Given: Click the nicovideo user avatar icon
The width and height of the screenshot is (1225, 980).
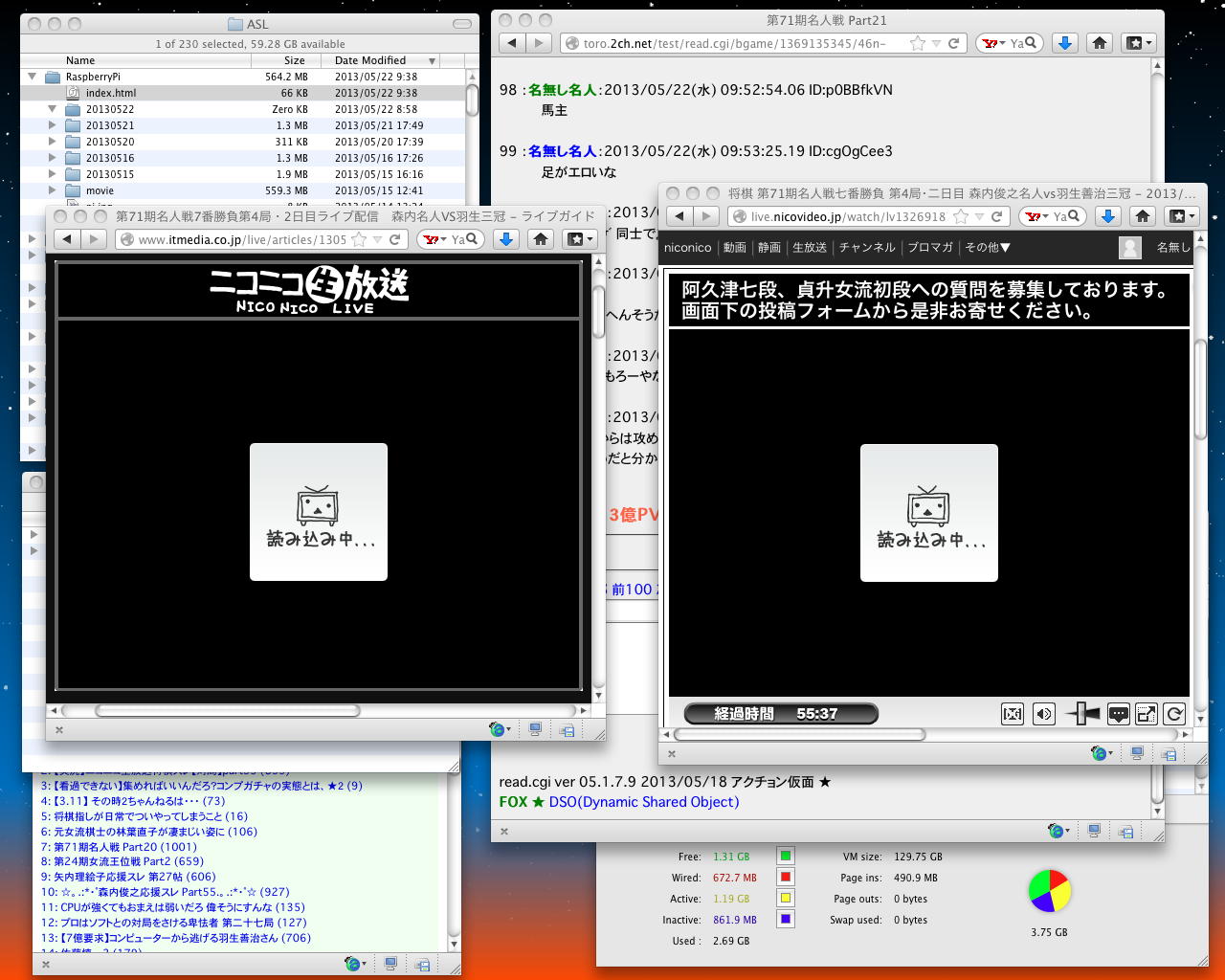Looking at the screenshot, I should click(1130, 248).
